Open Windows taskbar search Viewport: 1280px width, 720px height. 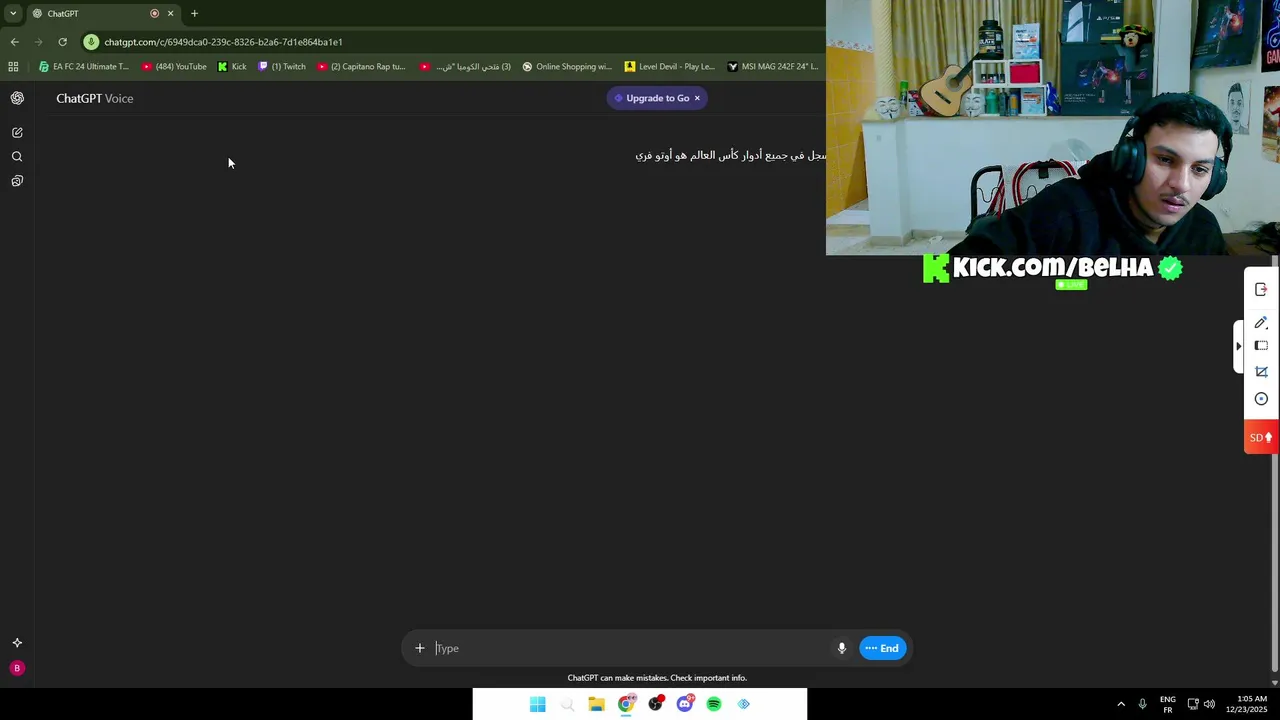tap(567, 704)
